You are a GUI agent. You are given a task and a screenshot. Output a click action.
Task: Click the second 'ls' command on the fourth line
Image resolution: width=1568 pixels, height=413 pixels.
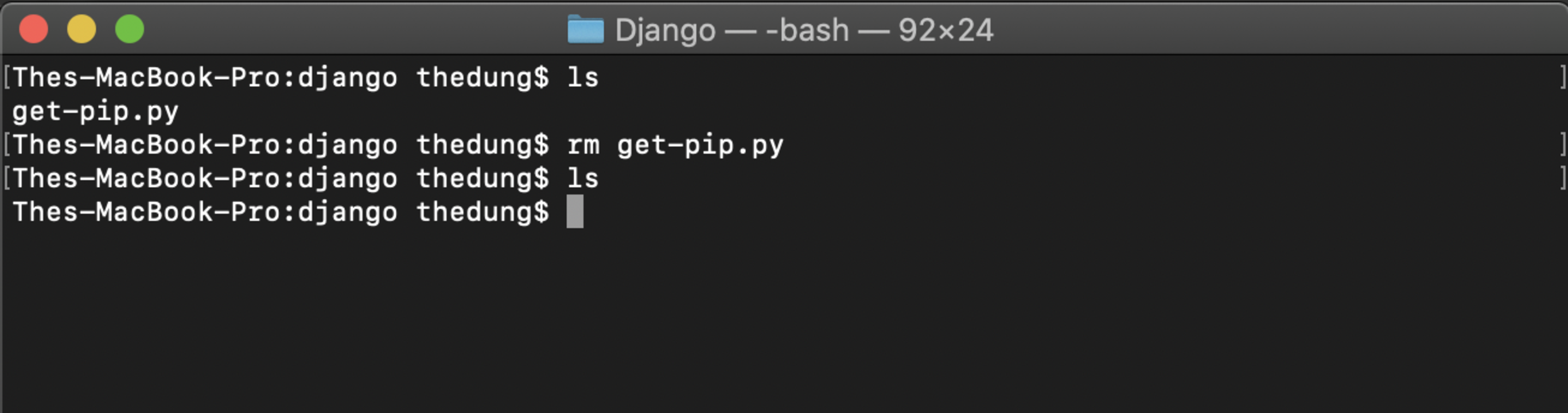point(583,179)
